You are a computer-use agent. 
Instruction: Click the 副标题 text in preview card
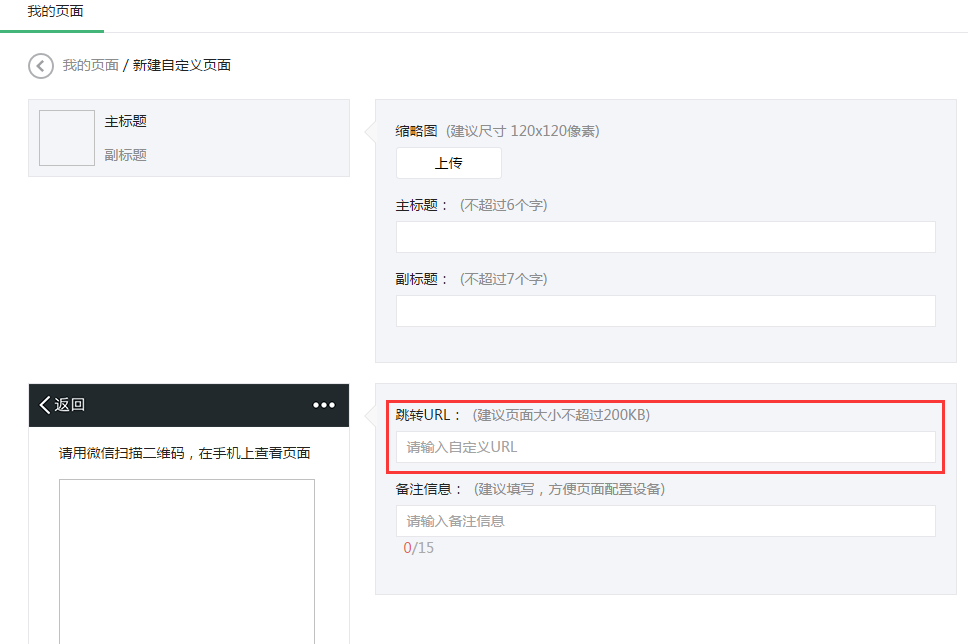[125, 155]
